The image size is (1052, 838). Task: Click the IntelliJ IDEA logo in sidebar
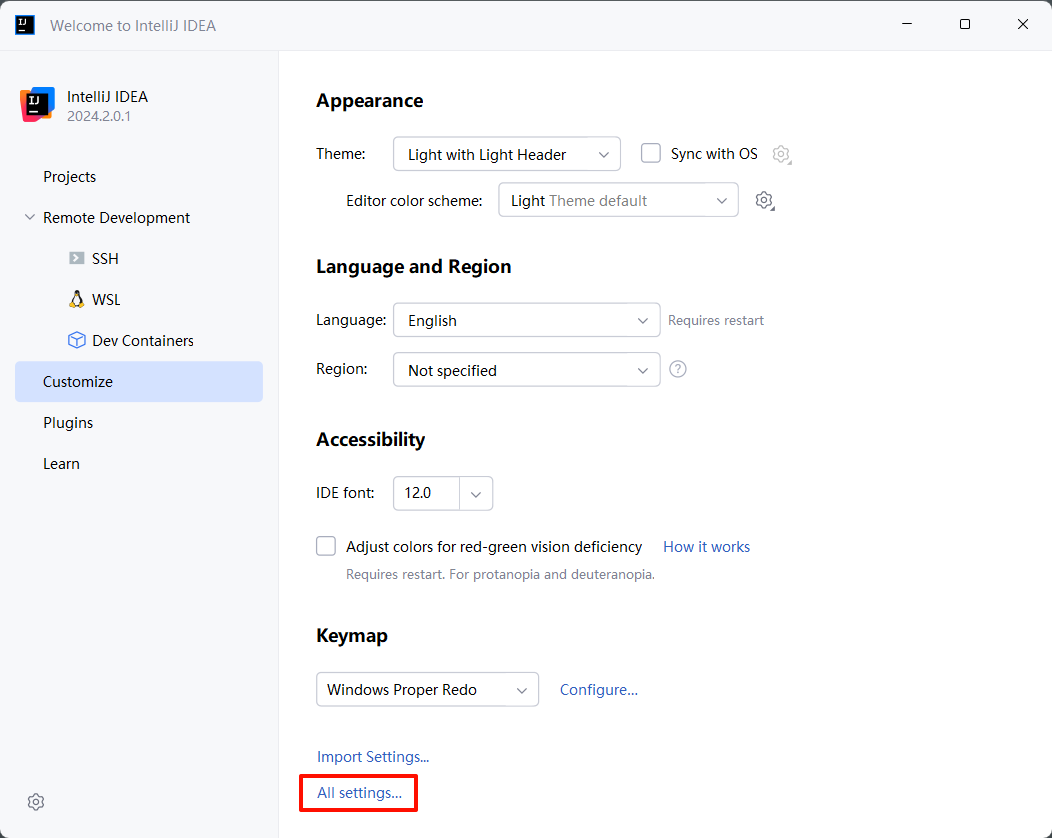[38, 105]
